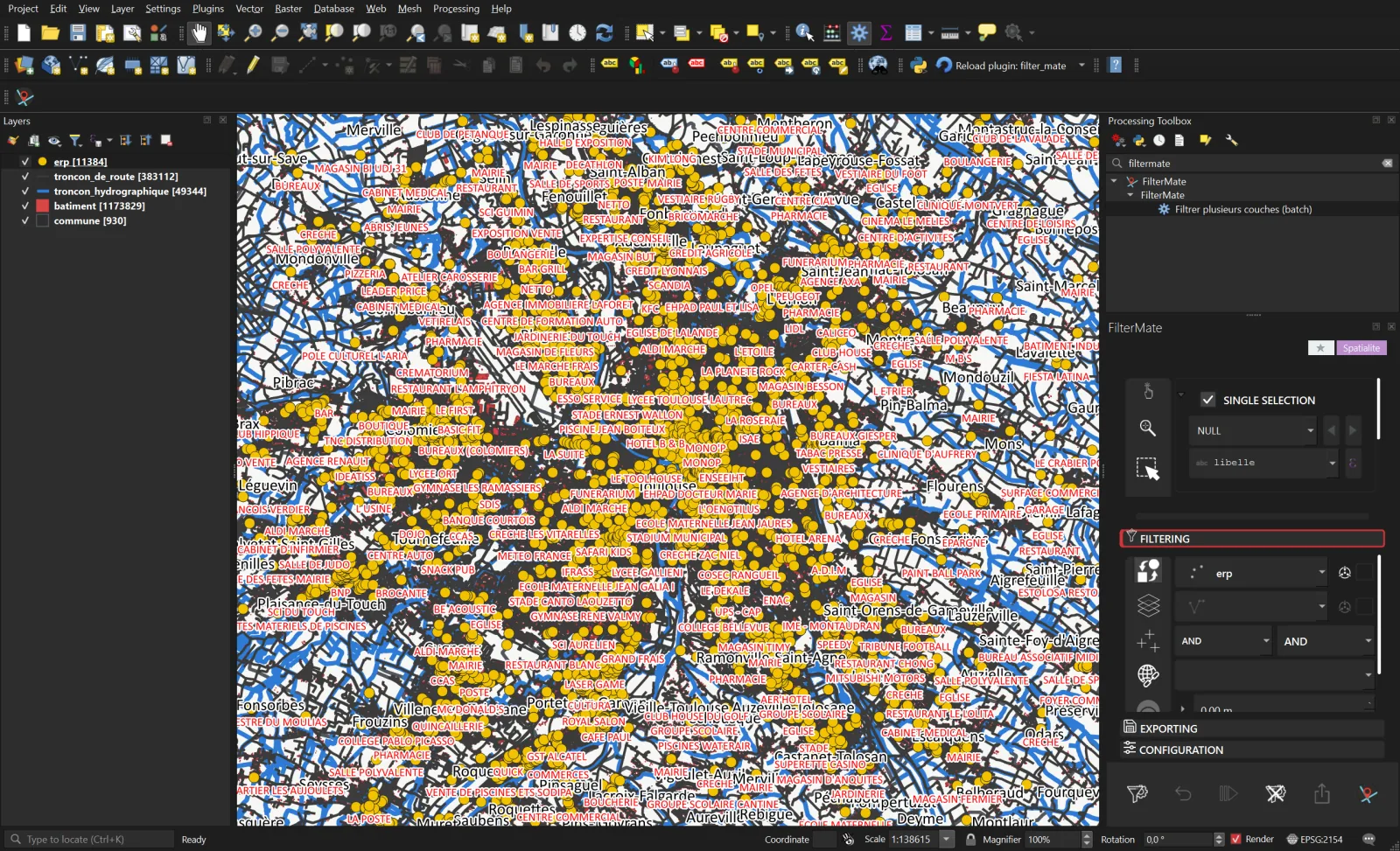Open the erp layer dropdown in Filtering
Viewport: 1400px width, 851px height.
tap(1251, 573)
